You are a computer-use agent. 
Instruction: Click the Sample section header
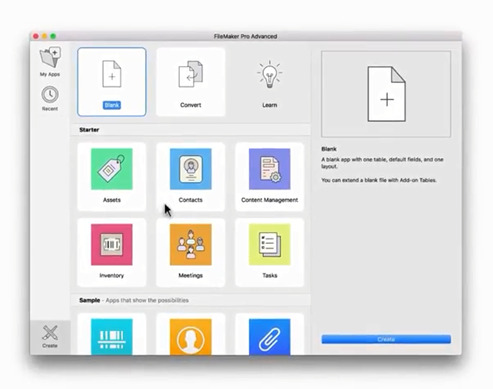[191, 300]
